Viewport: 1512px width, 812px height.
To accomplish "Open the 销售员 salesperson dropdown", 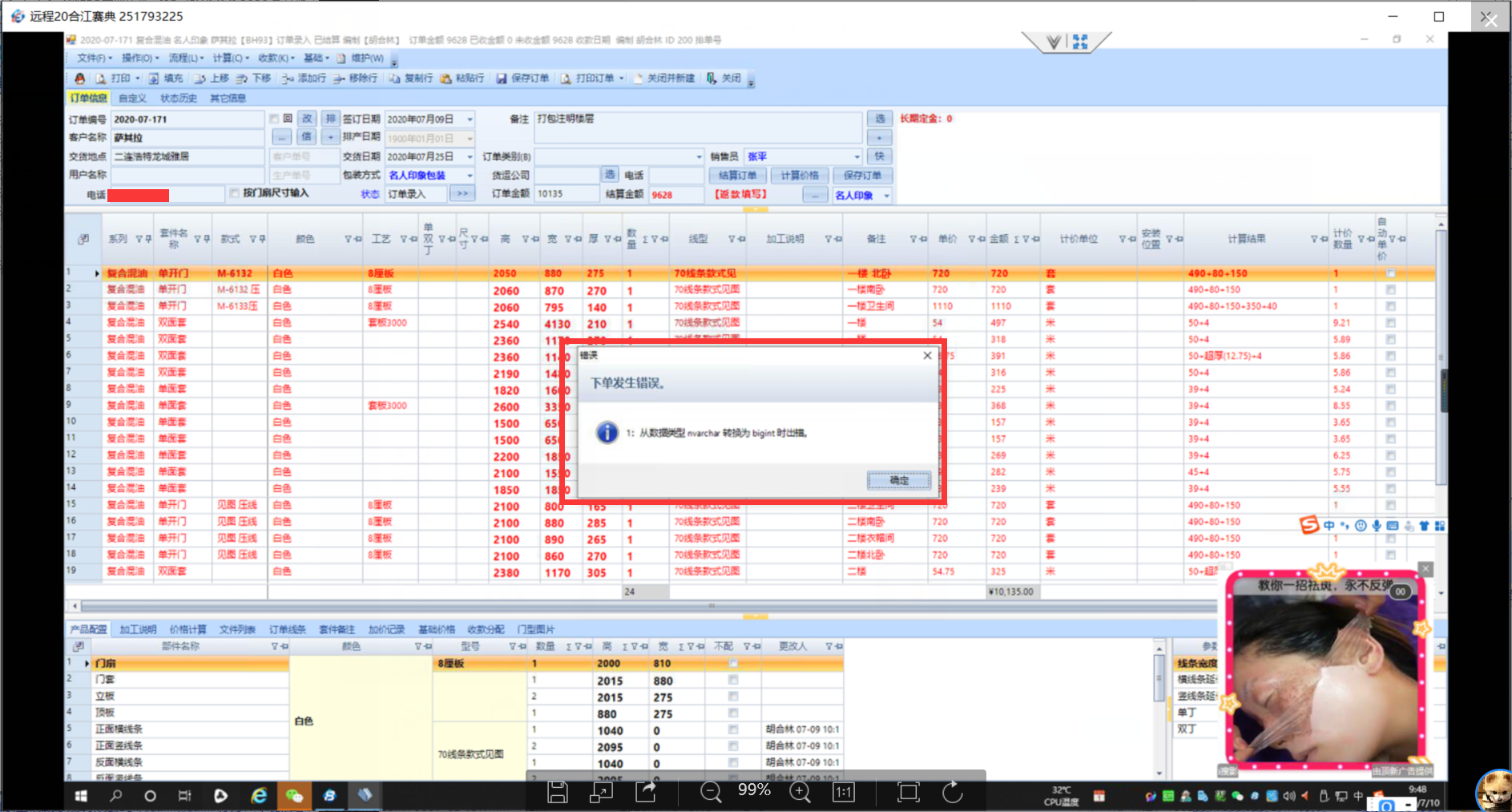I will tap(857, 157).
